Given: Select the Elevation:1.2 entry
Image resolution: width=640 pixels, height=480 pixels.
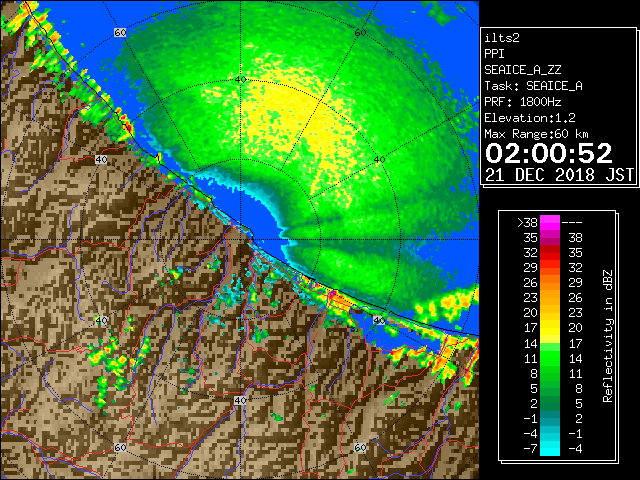Looking at the screenshot, I should tap(530, 118).
